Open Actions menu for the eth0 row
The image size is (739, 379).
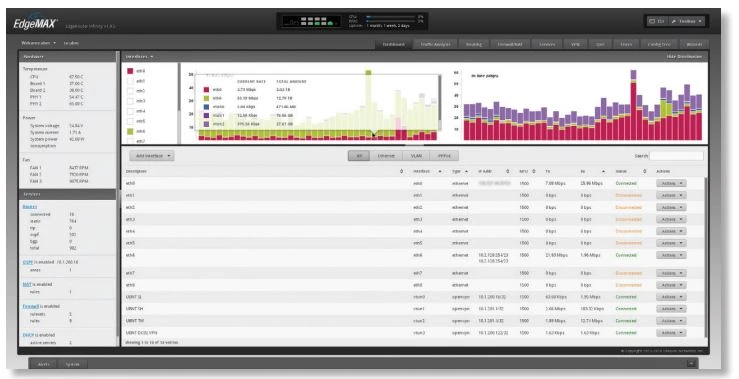coord(671,183)
